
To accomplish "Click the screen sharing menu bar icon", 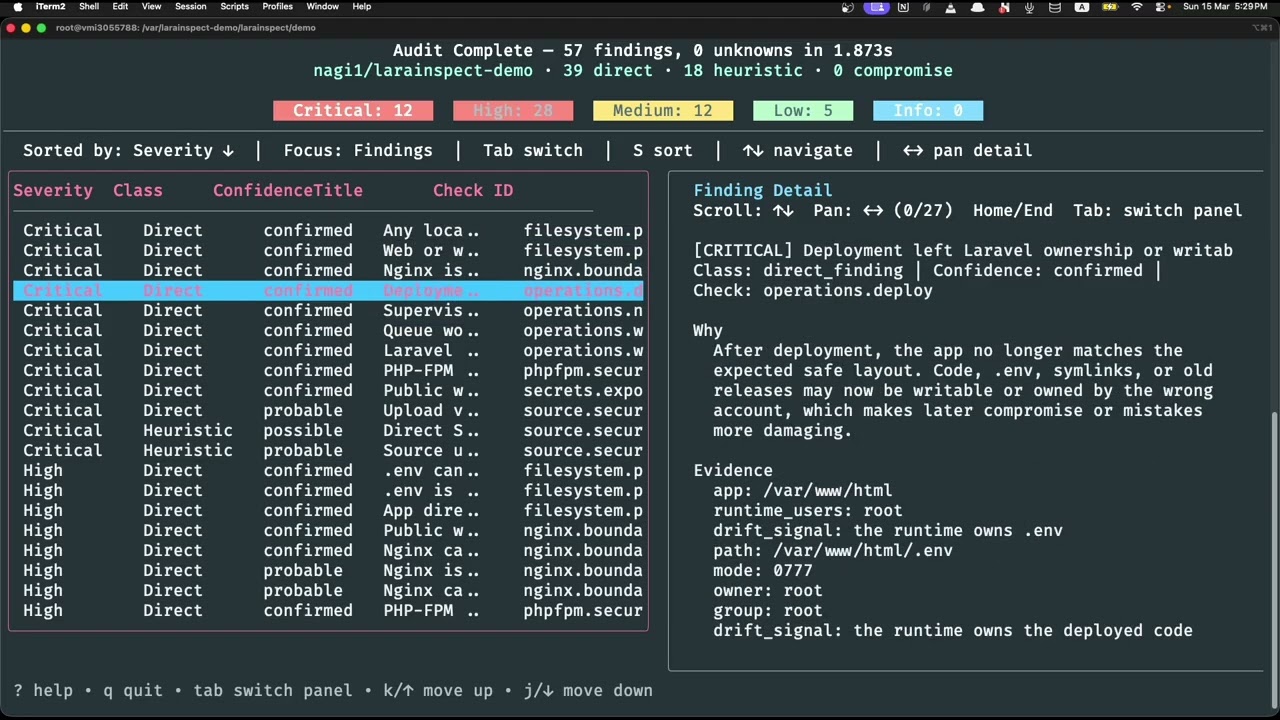I will [x=877, y=6].
